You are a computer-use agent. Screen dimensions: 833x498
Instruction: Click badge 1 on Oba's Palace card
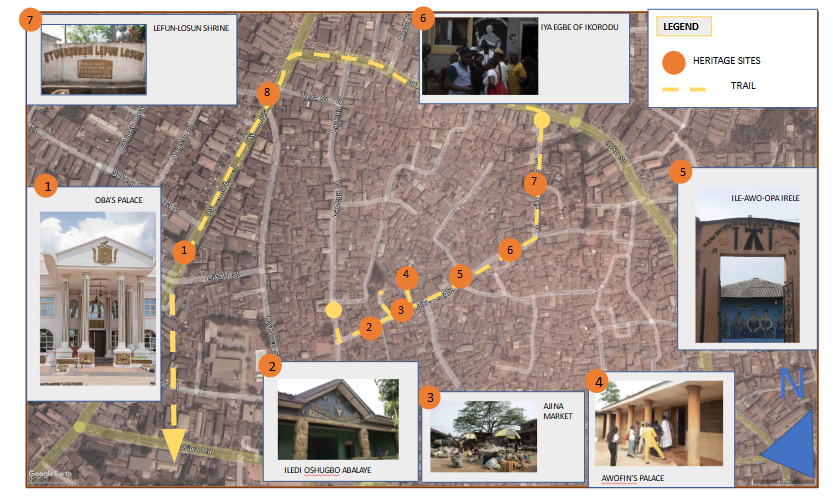coord(47,186)
